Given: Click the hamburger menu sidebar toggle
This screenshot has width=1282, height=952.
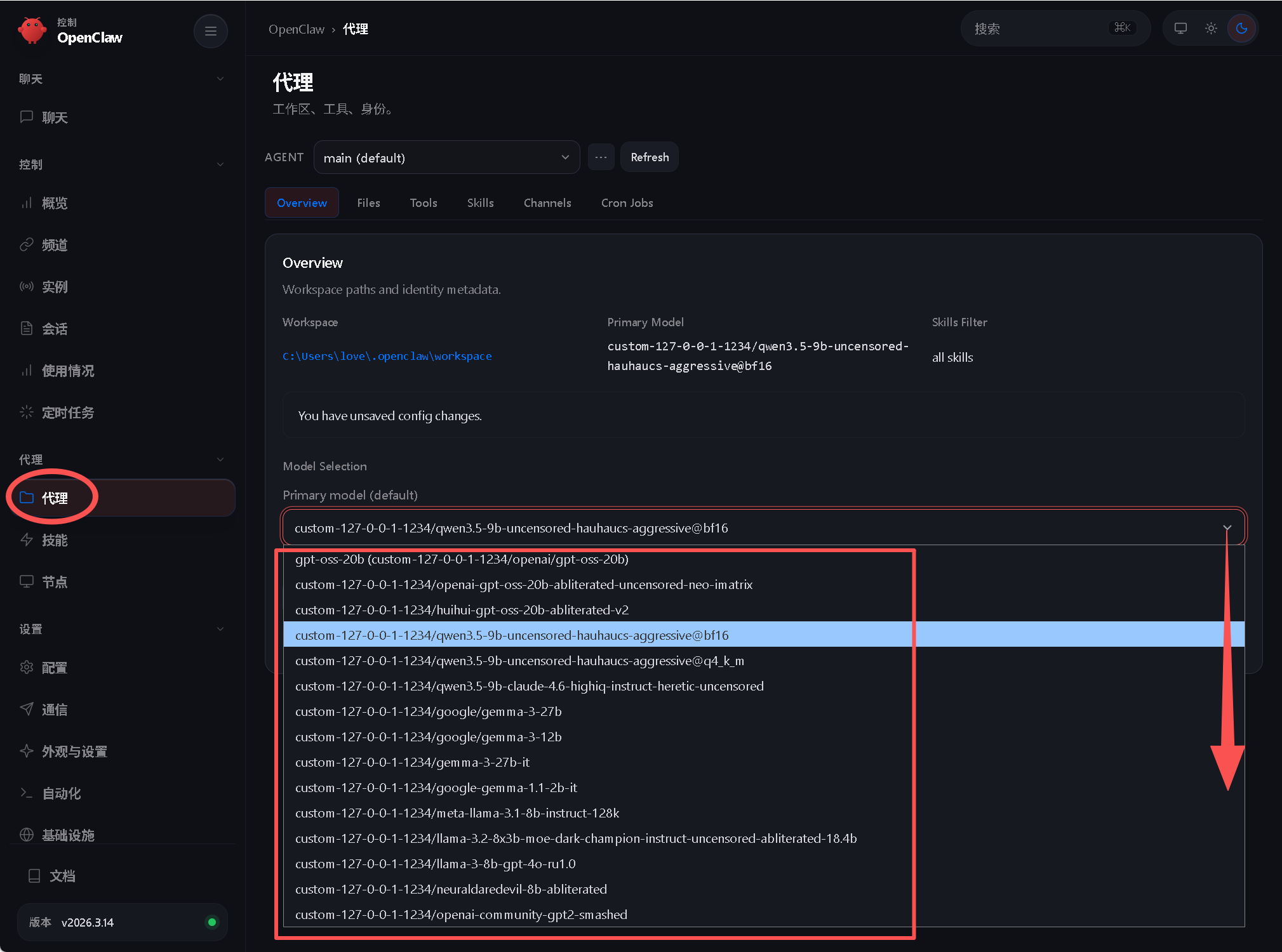Looking at the screenshot, I should 211,31.
